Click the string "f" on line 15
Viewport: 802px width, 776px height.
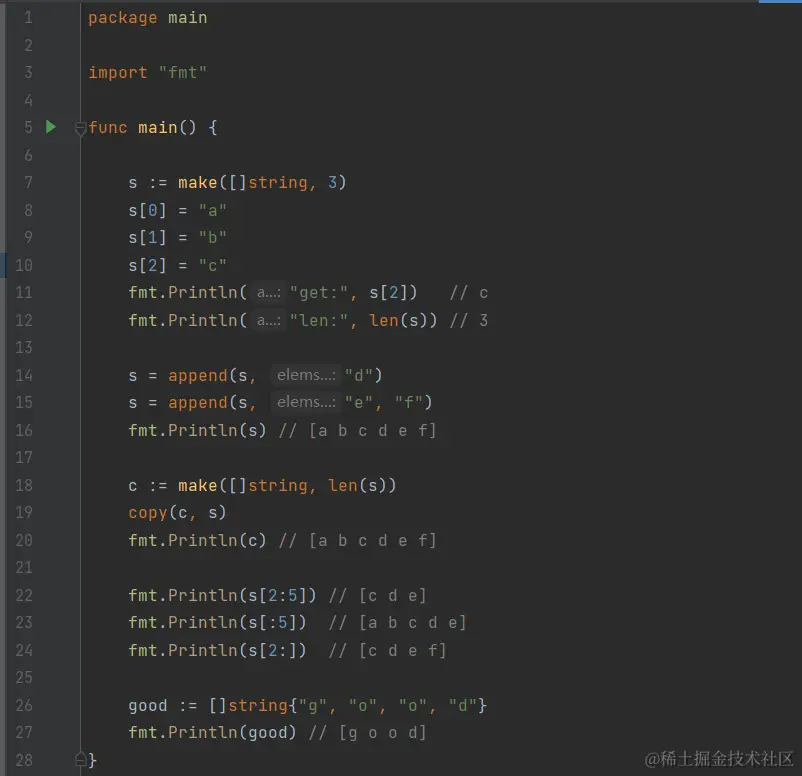[x=408, y=403]
